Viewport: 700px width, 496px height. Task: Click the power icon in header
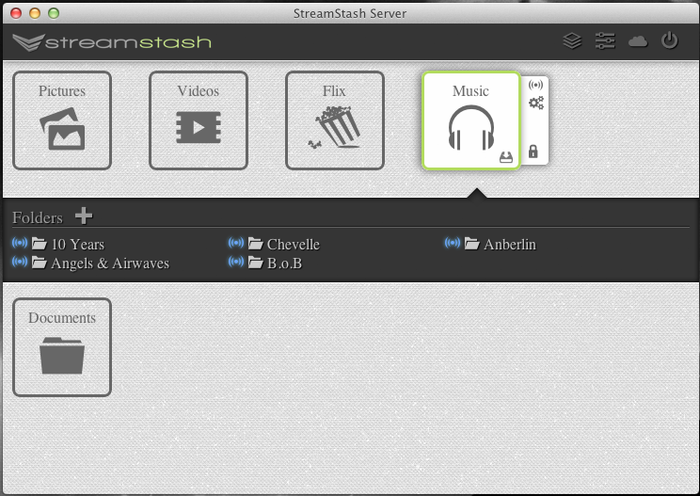pyautogui.click(x=670, y=41)
